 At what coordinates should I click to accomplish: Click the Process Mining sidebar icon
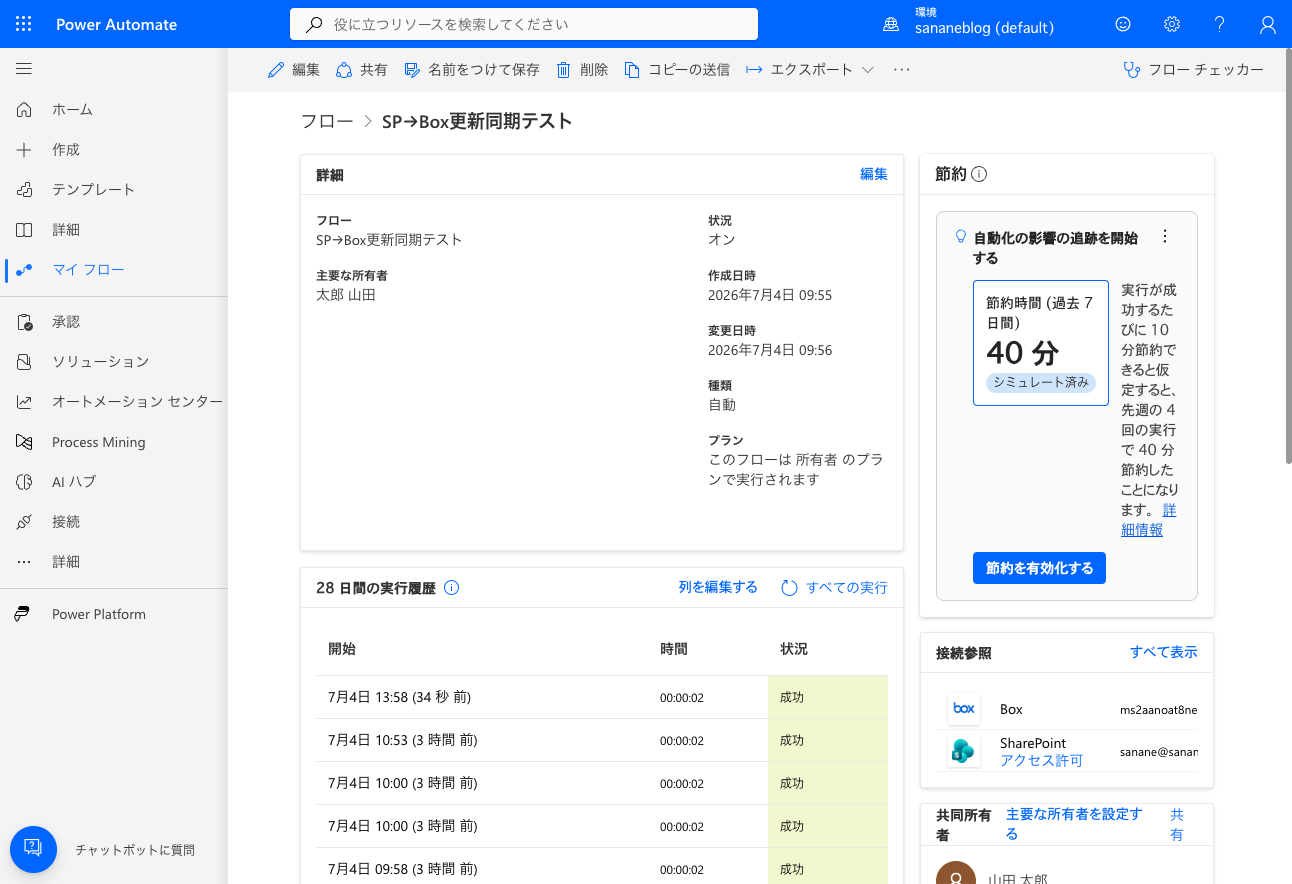coord(24,442)
